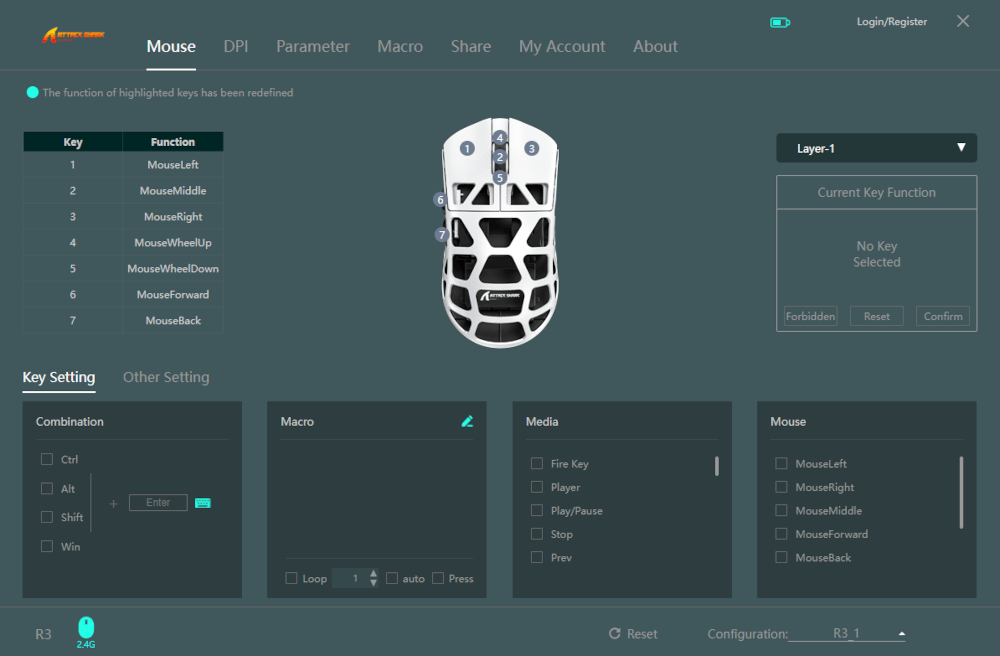Viewport: 1000px width, 656px height.
Task: Click side button marker 6 on mouse
Action: tap(440, 200)
